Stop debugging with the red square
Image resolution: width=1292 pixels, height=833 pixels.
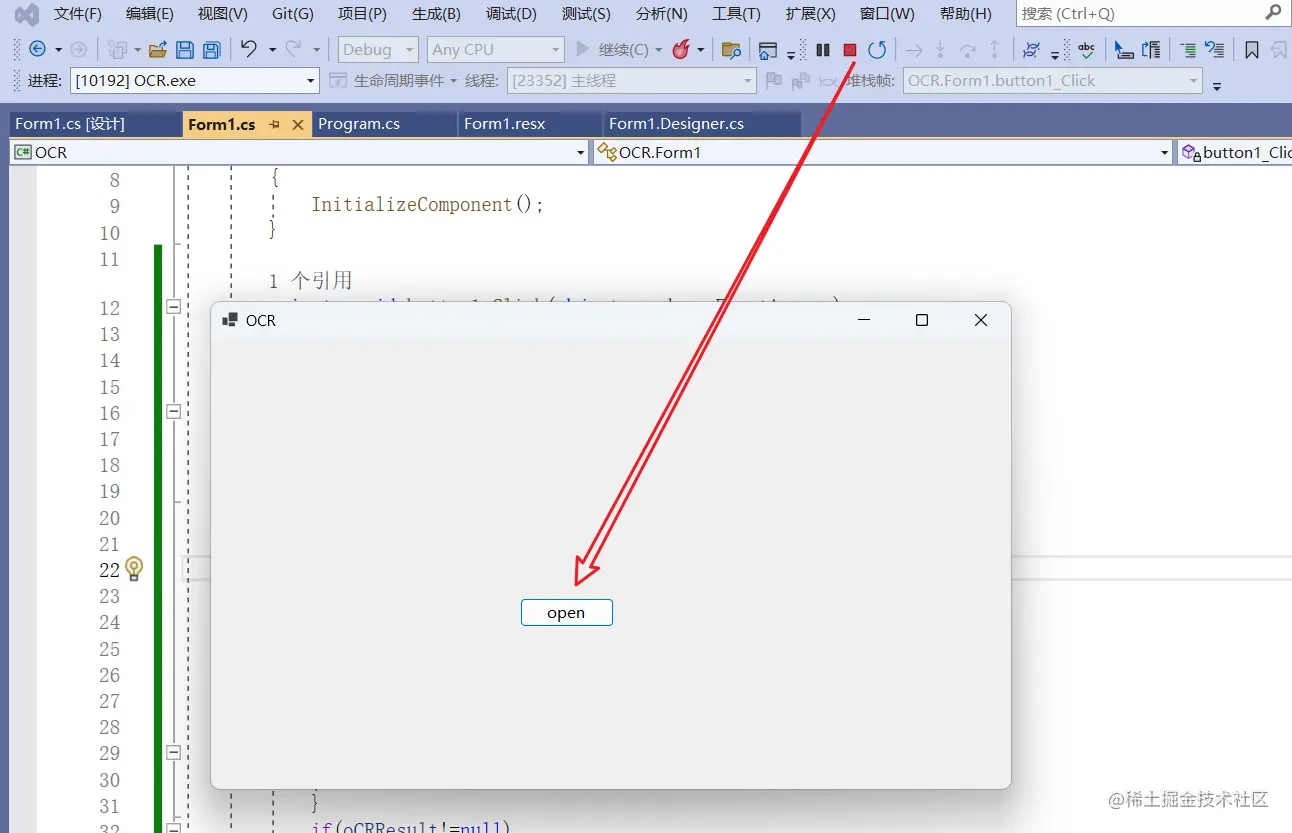850,49
